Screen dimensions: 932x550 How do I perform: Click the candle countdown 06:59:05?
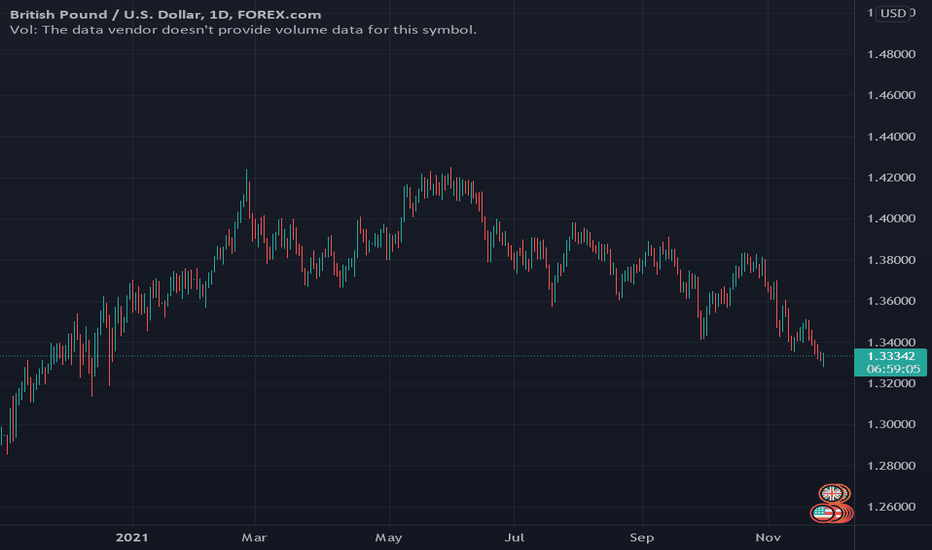coord(893,369)
